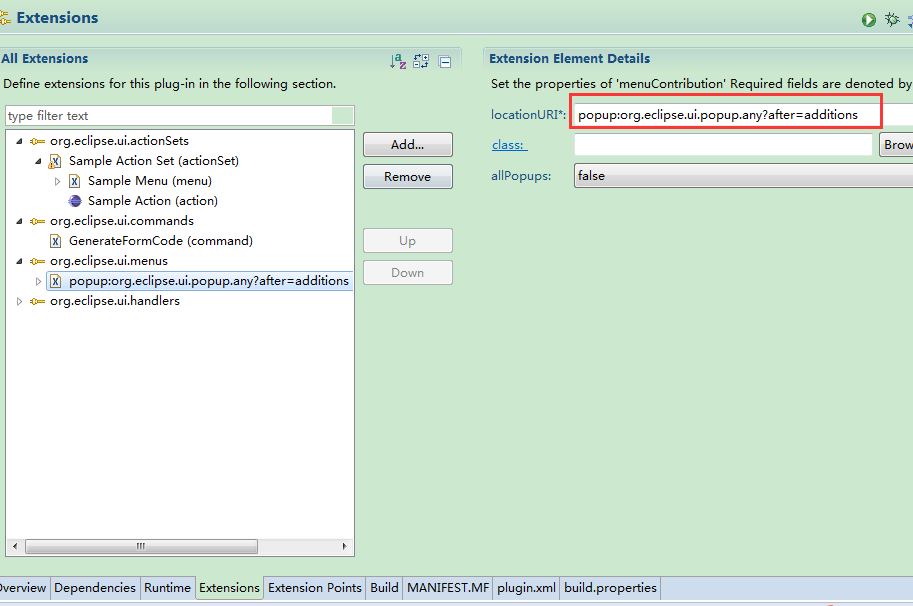The image size is (913, 606).
Task: Switch to Build tab
Action: [384, 588]
